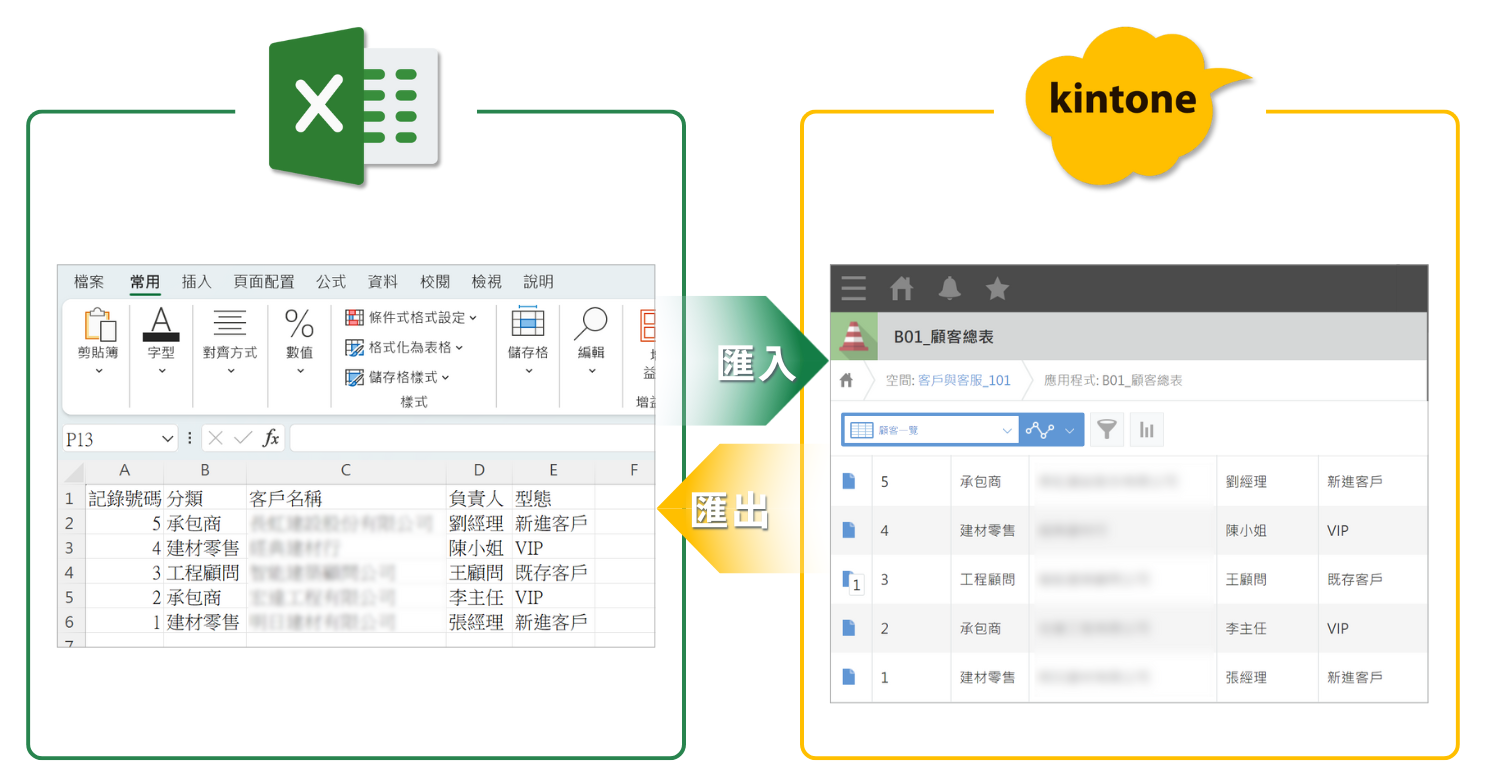Viewport: 1493px width, 778px height.
Task: Open the 字型 font group icon
Action: pyautogui.click(x=161, y=324)
